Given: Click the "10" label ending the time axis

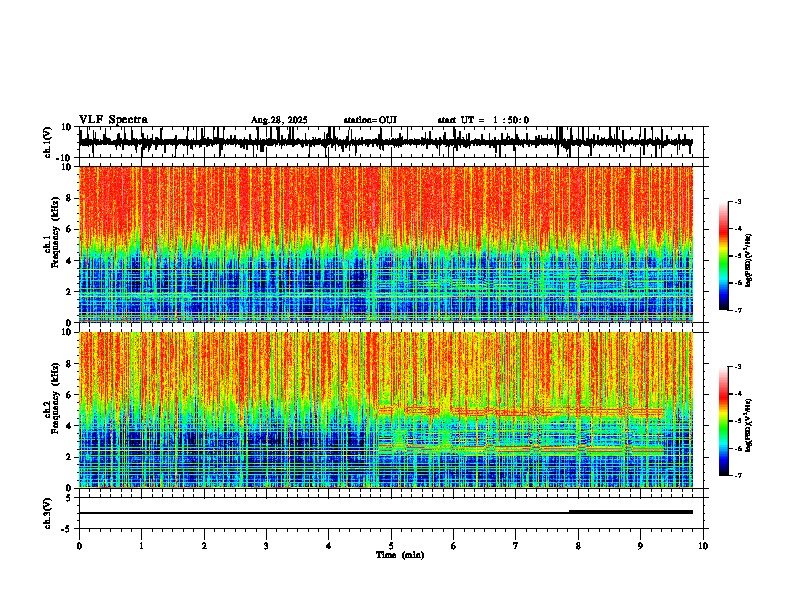Looking at the screenshot, I should [x=703, y=546].
